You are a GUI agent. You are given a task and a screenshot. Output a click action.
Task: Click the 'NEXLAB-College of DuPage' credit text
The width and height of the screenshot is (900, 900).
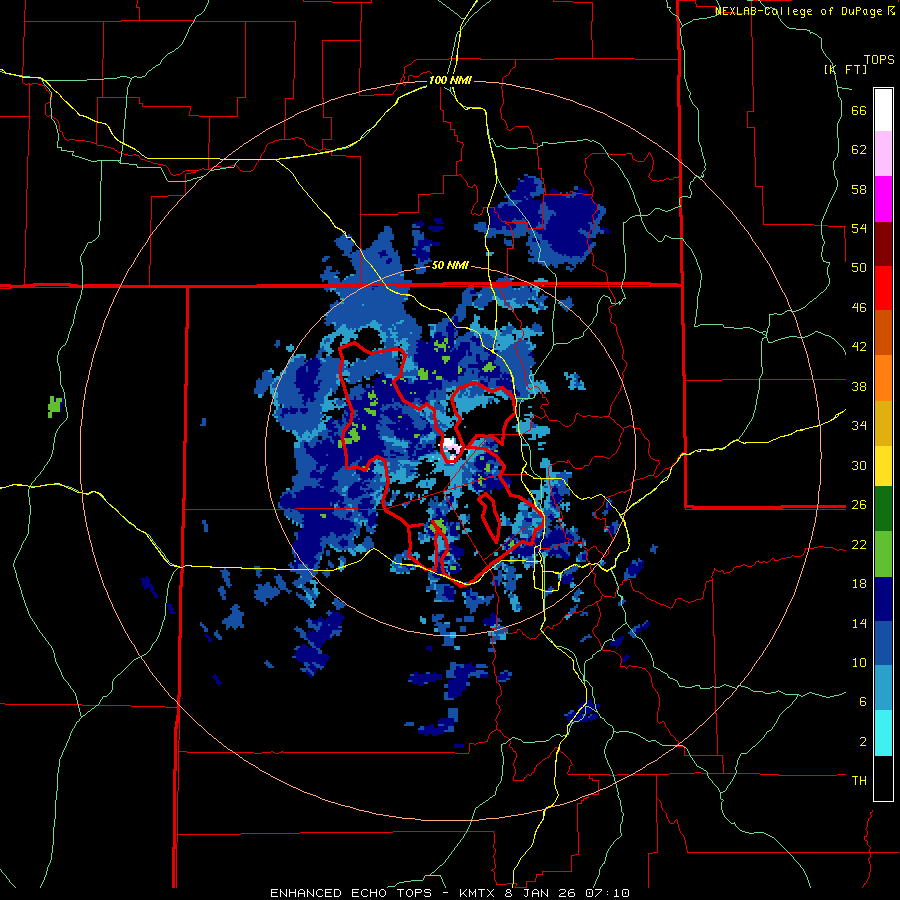click(800, 11)
